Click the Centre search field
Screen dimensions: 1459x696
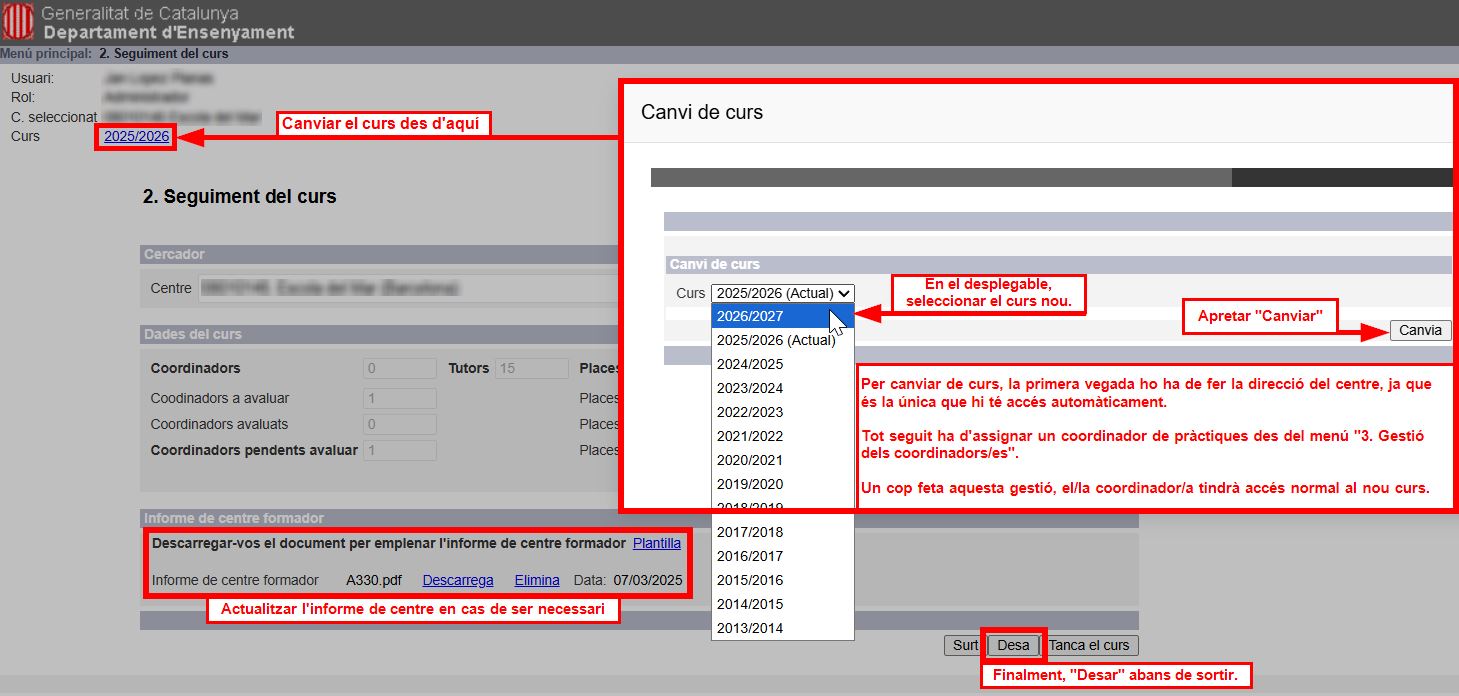click(x=410, y=288)
